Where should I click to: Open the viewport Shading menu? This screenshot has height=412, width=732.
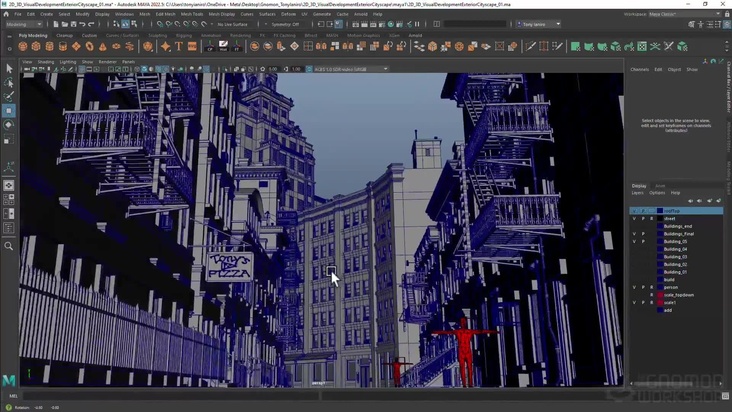pyautogui.click(x=46, y=62)
